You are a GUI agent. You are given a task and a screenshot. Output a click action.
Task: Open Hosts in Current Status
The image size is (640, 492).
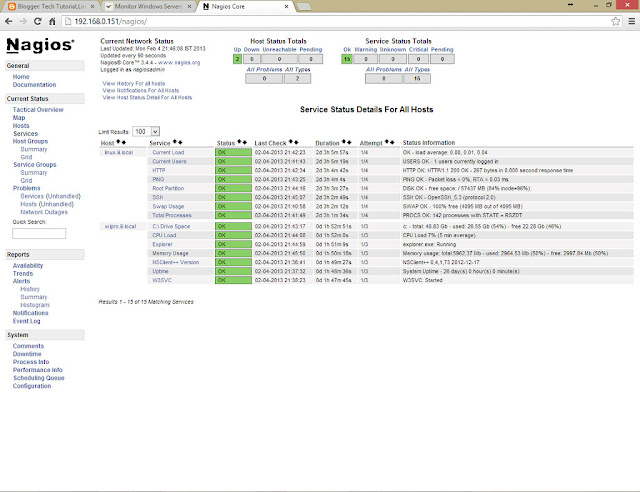pyautogui.click(x=21, y=126)
